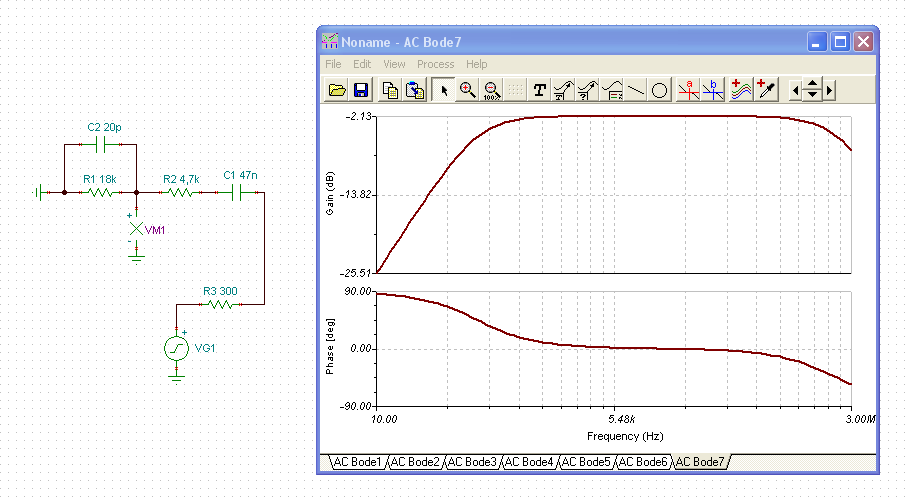Open the legend tool icon
Image resolution: width=910 pixels, height=503 pixels.
click(612, 91)
